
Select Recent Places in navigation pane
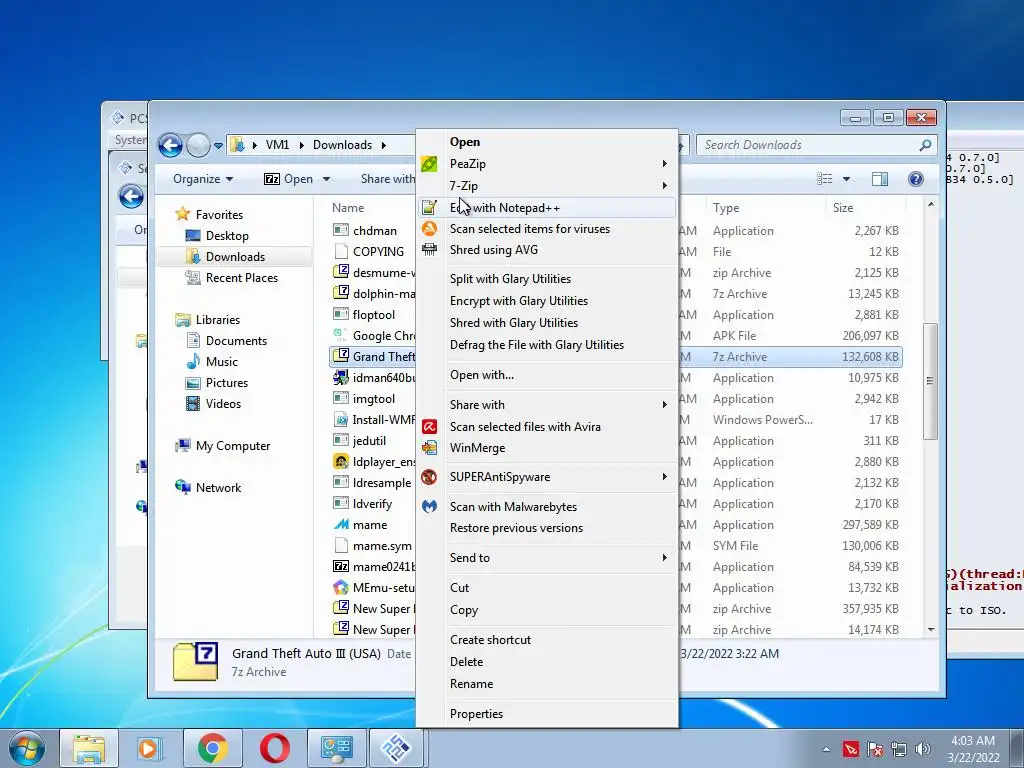tap(242, 278)
